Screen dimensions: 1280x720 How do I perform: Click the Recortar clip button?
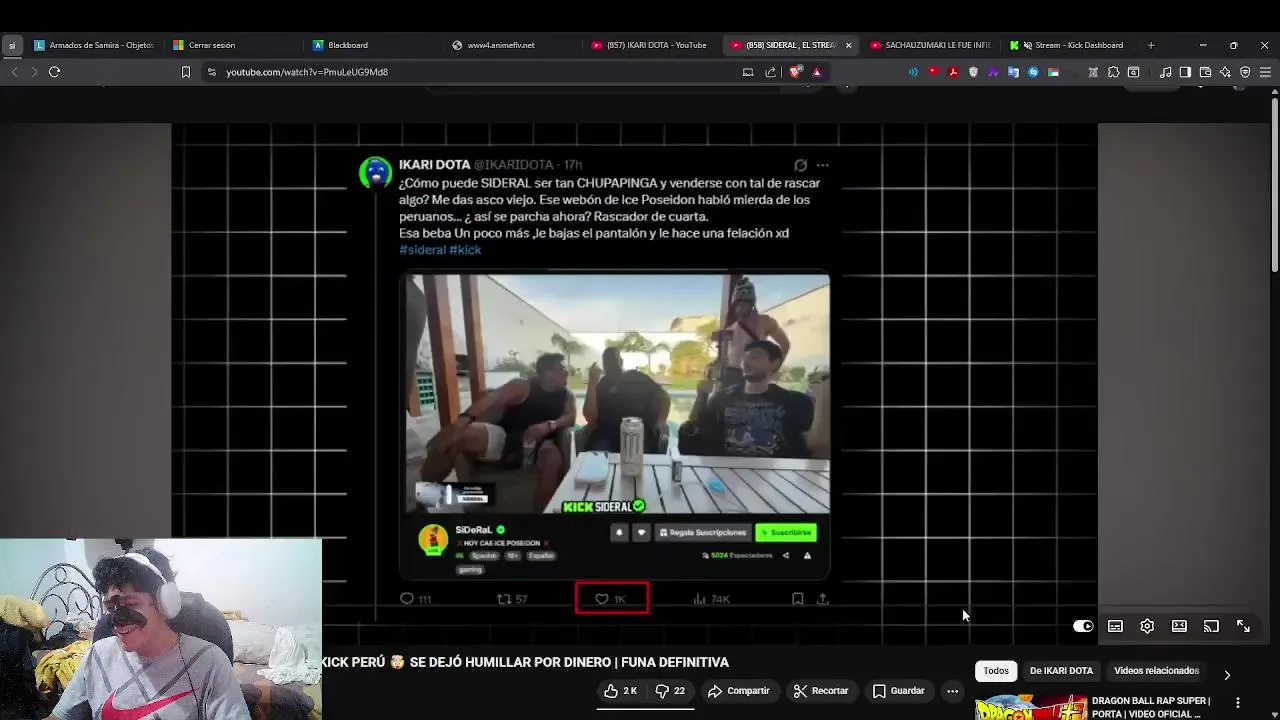coord(821,691)
